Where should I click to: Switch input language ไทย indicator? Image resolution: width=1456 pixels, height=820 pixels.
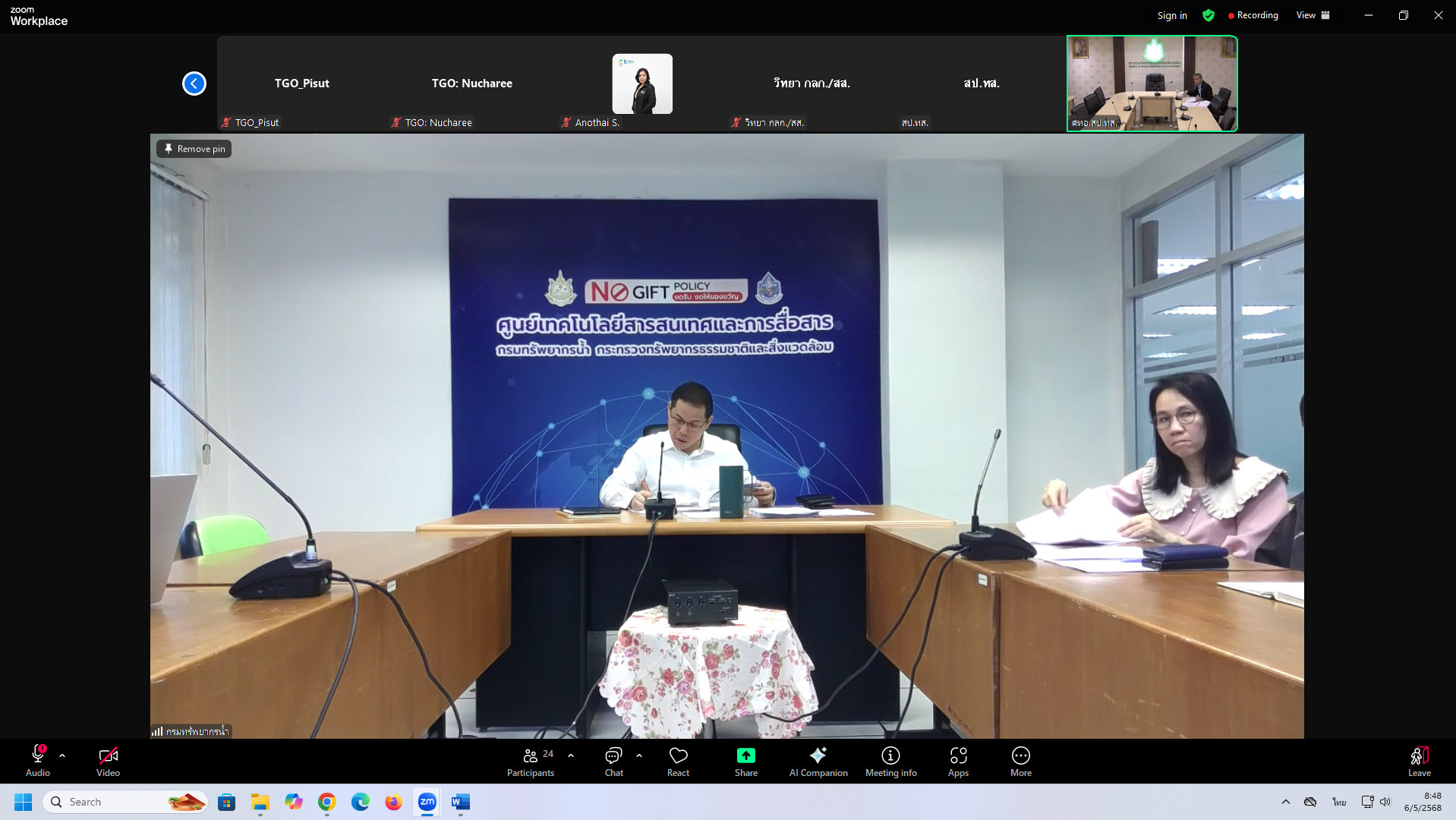(x=1339, y=802)
